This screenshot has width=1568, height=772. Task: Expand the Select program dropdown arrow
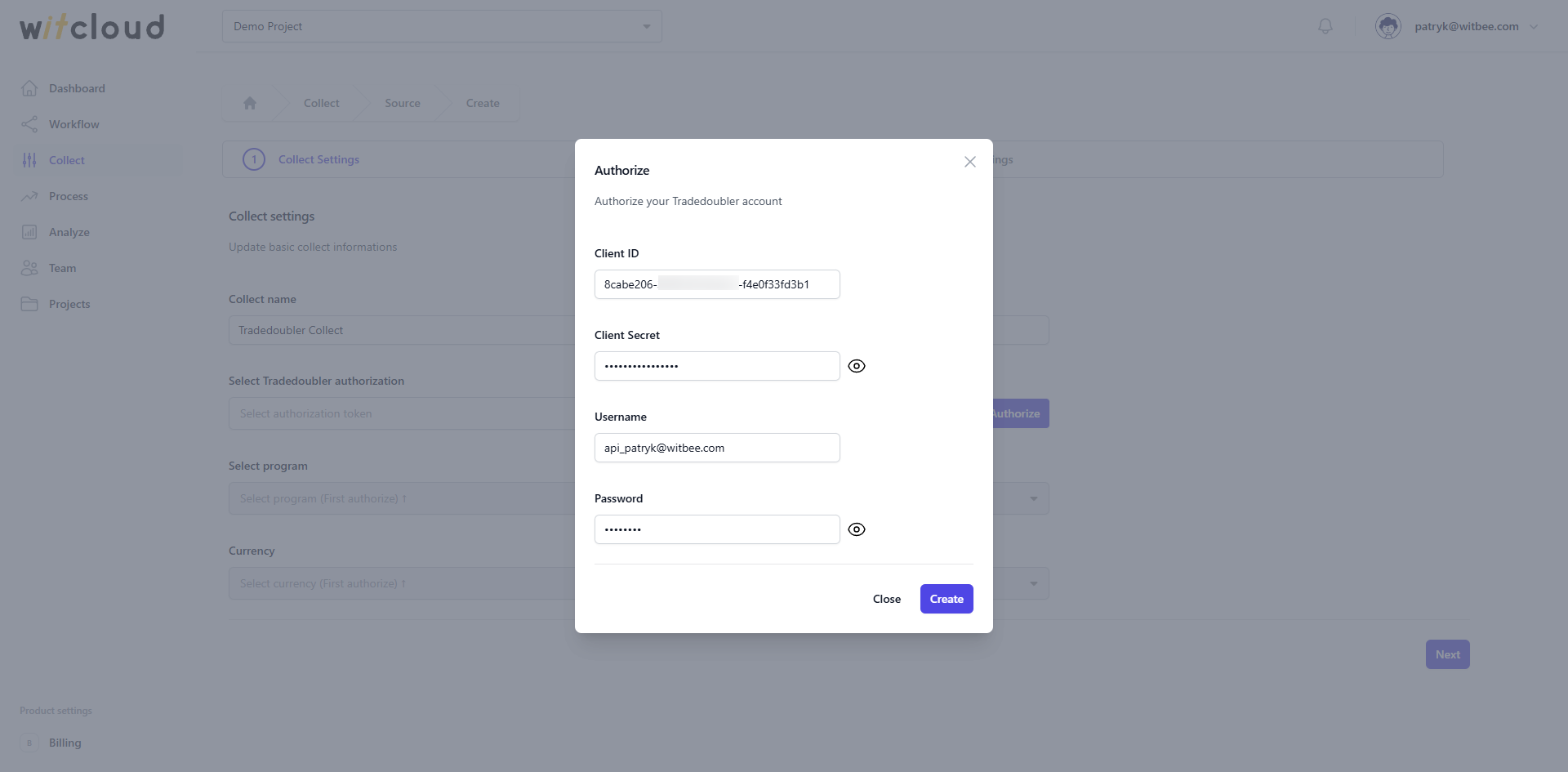[1034, 498]
